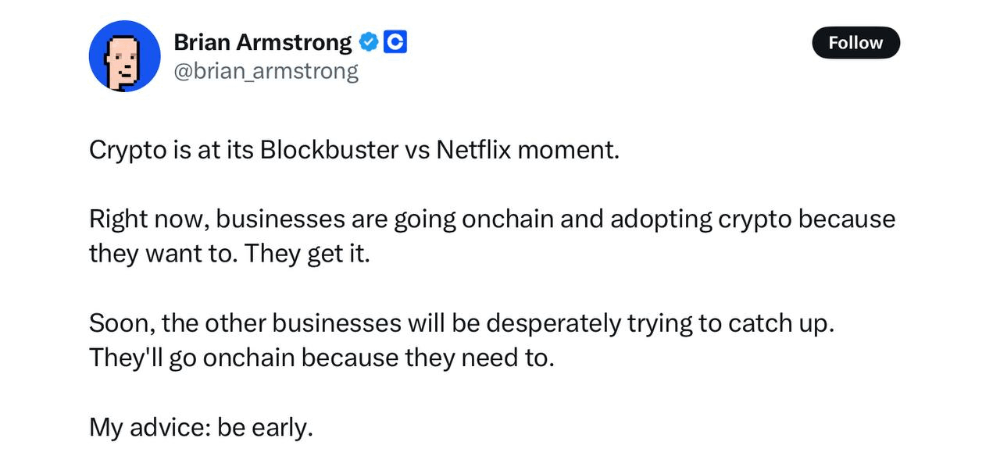This screenshot has width=1000, height=463.
Task: Click the Coinbase affiliation badge icon
Action: (395, 43)
